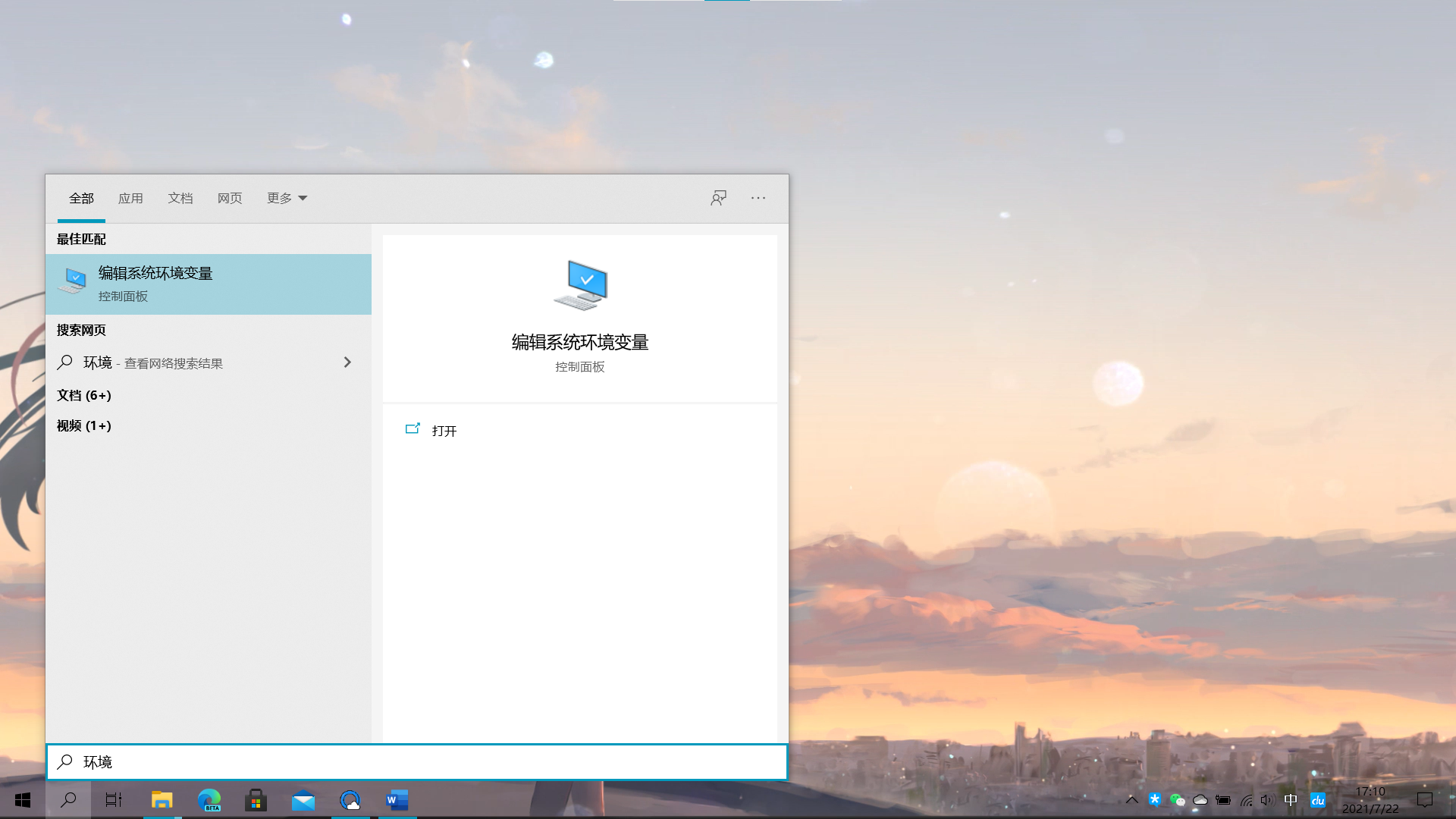Image resolution: width=1456 pixels, height=819 pixels.
Task: Click the volume speaker tray icon
Action: pos(1267,800)
